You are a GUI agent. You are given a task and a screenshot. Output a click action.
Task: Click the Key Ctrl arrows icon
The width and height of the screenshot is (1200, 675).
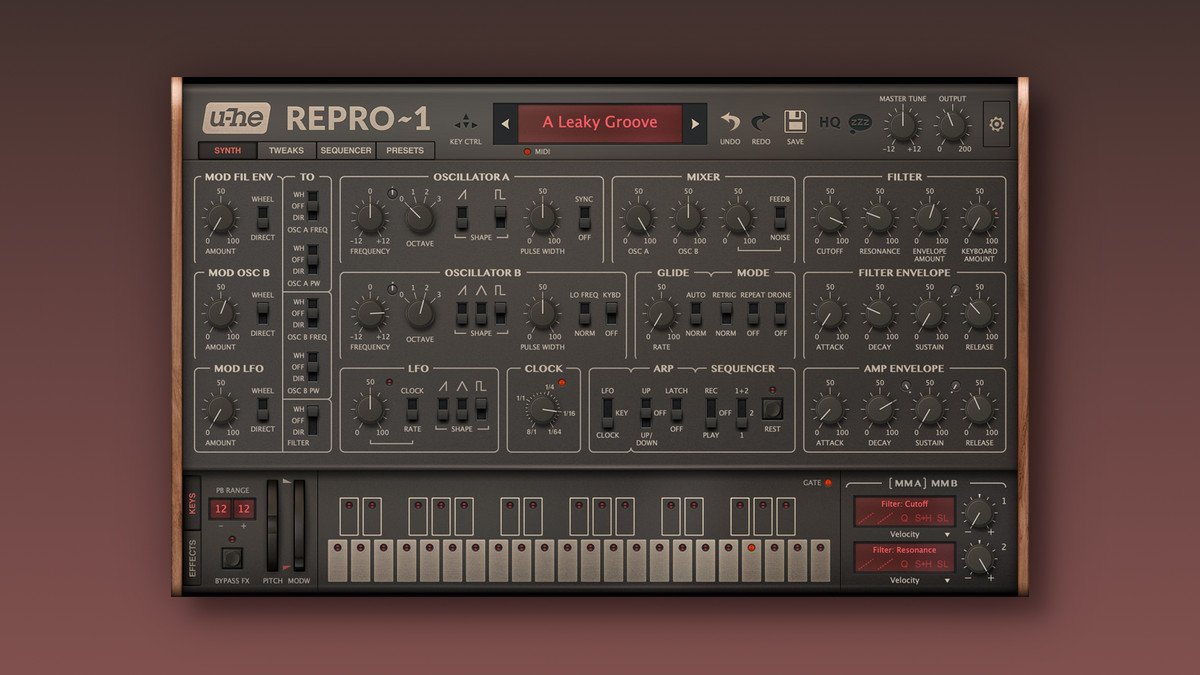465,124
